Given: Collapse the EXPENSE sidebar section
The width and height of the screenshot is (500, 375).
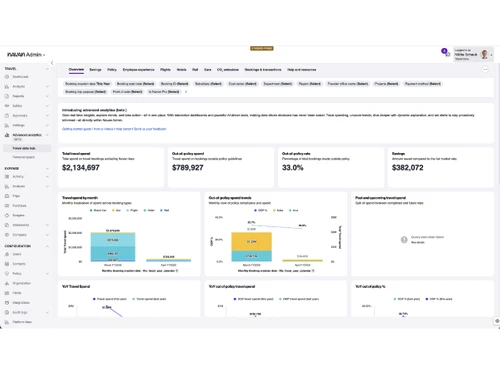Looking at the screenshot, I should pyautogui.click(x=47, y=169).
